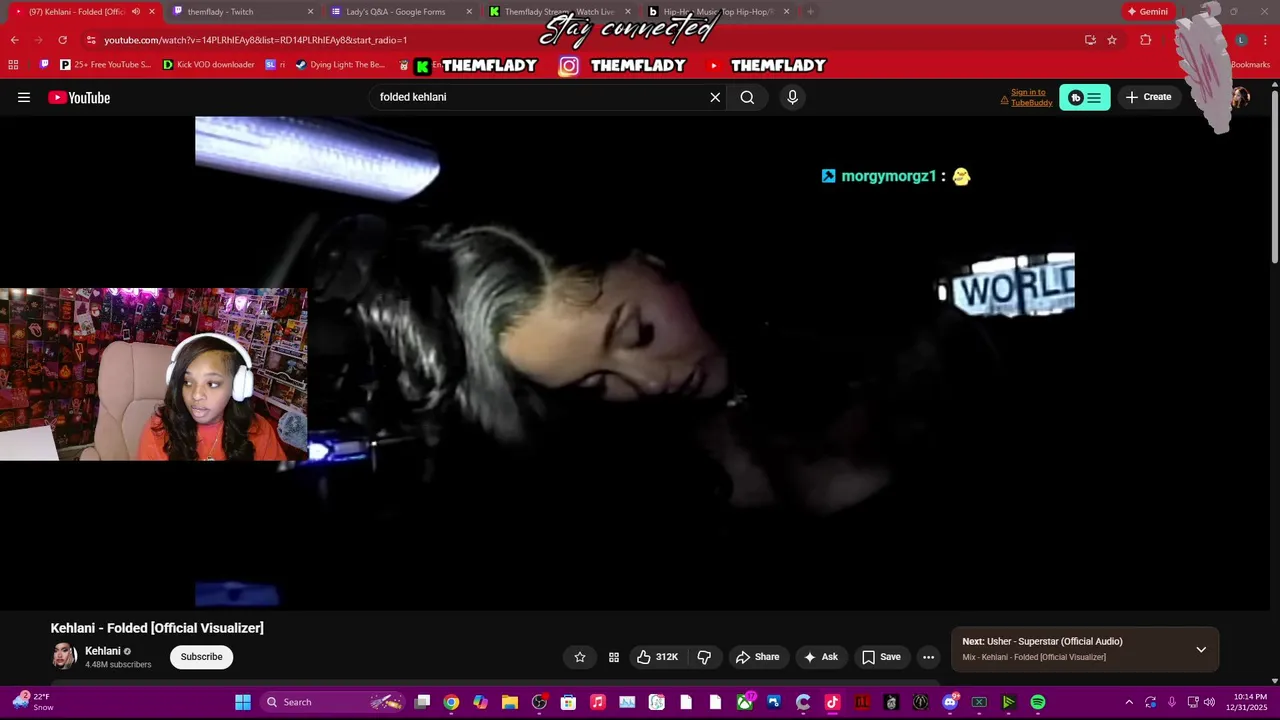Open the pink TikTok taskbar icon

[x=832, y=702]
